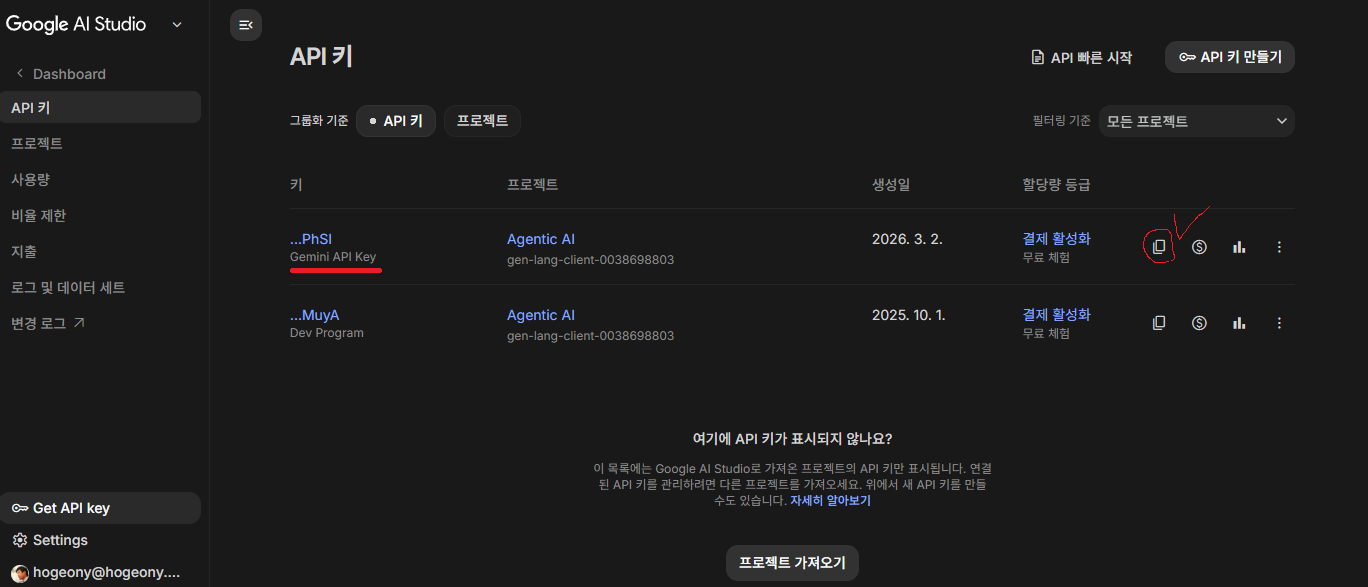This screenshot has height=587, width=1368.
Task: Click account email hogeony@hogeony
Action: (107, 574)
